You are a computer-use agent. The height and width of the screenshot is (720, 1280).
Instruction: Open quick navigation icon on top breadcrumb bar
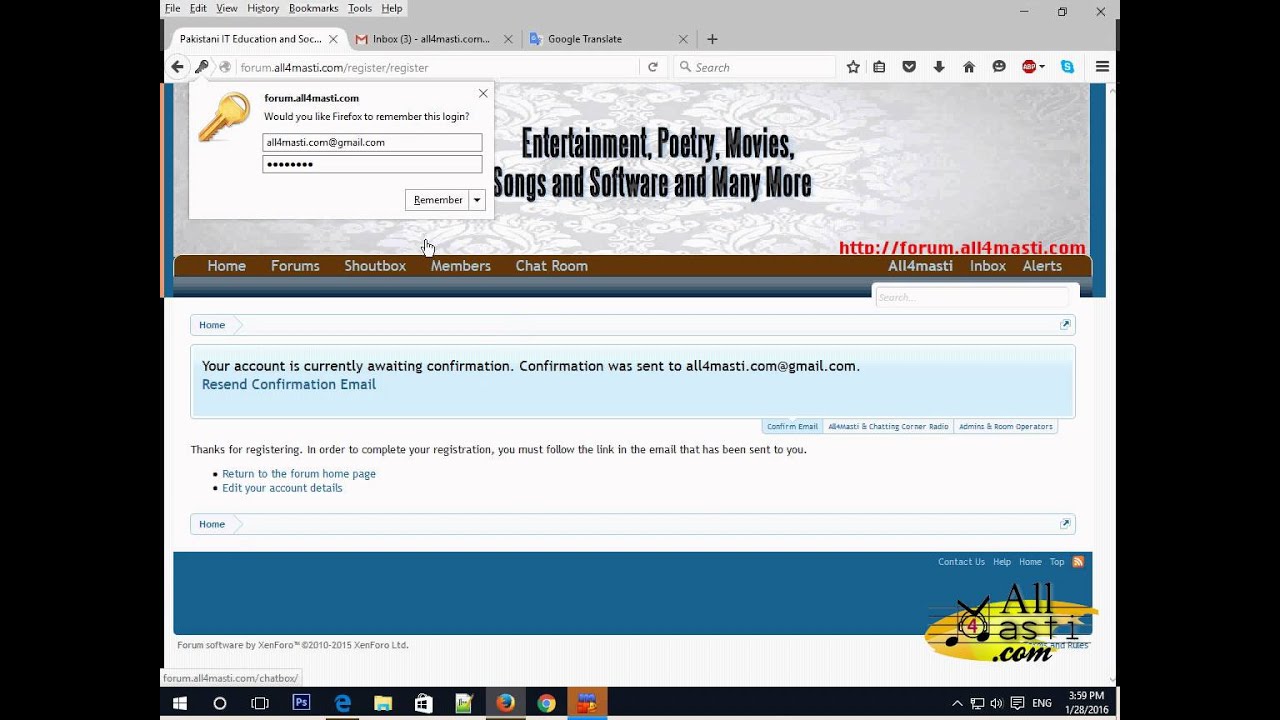pyautogui.click(x=1065, y=325)
